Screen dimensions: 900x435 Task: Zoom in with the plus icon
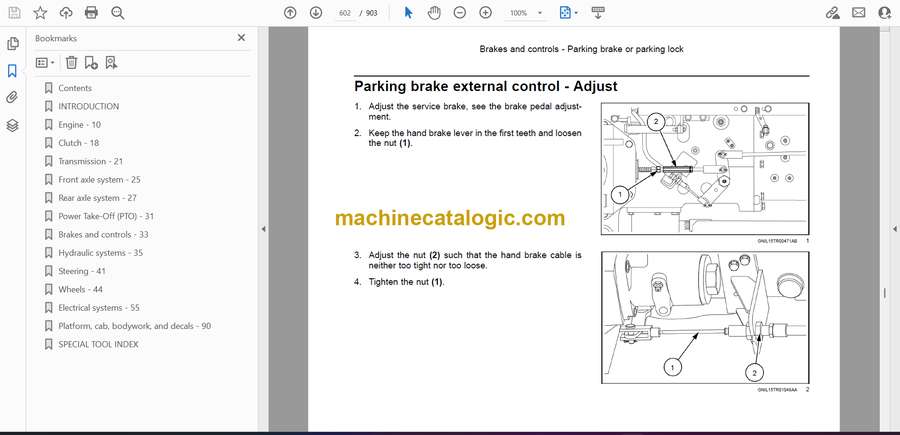[486, 13]
